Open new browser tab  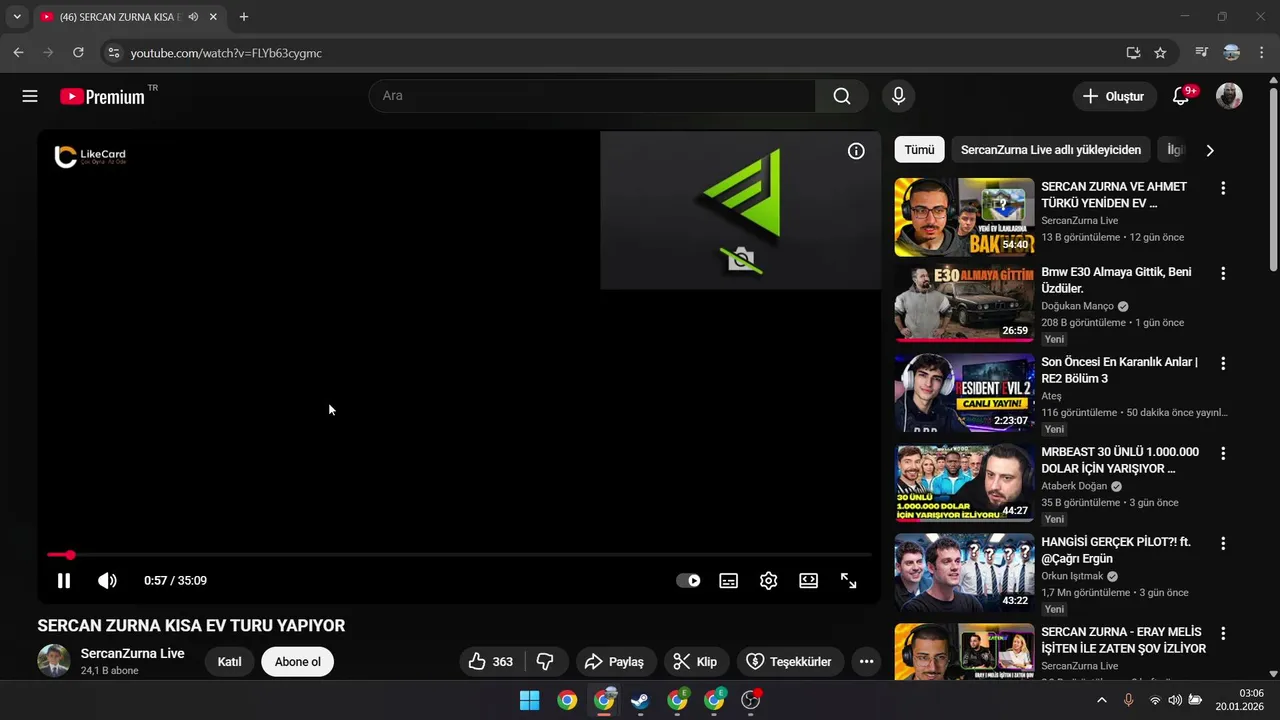[x=243, y=17]
